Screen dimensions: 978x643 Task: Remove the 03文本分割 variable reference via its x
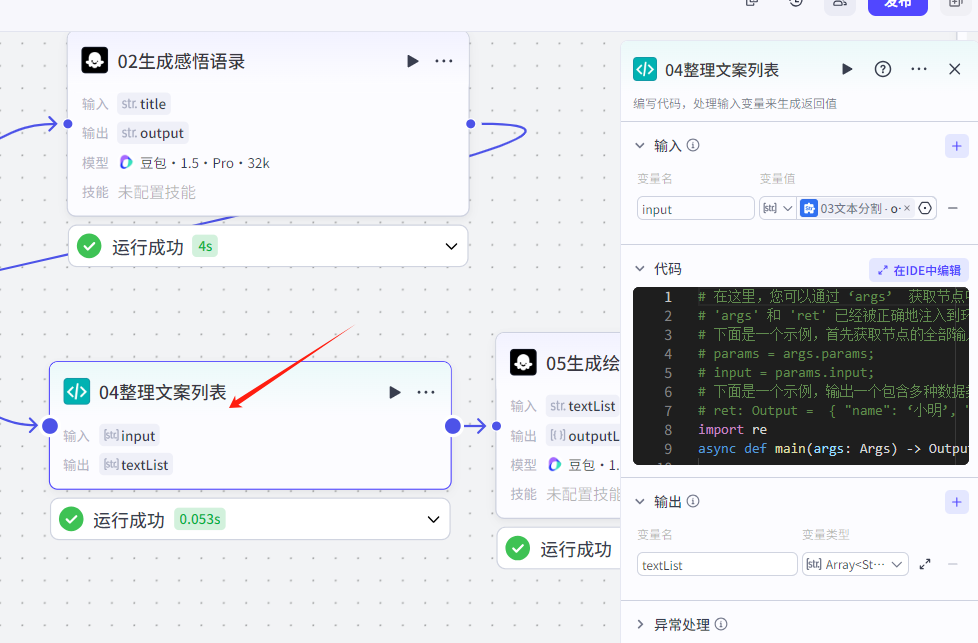point(908,208)
